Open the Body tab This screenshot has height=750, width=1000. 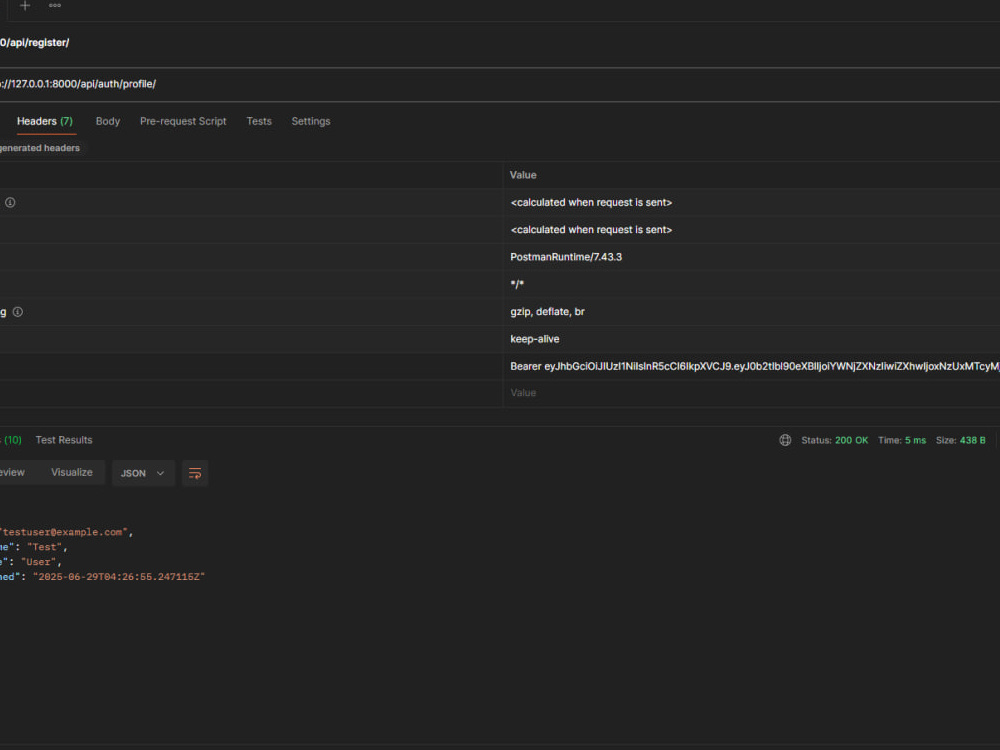pyautogui.click(x=108, y=121)
